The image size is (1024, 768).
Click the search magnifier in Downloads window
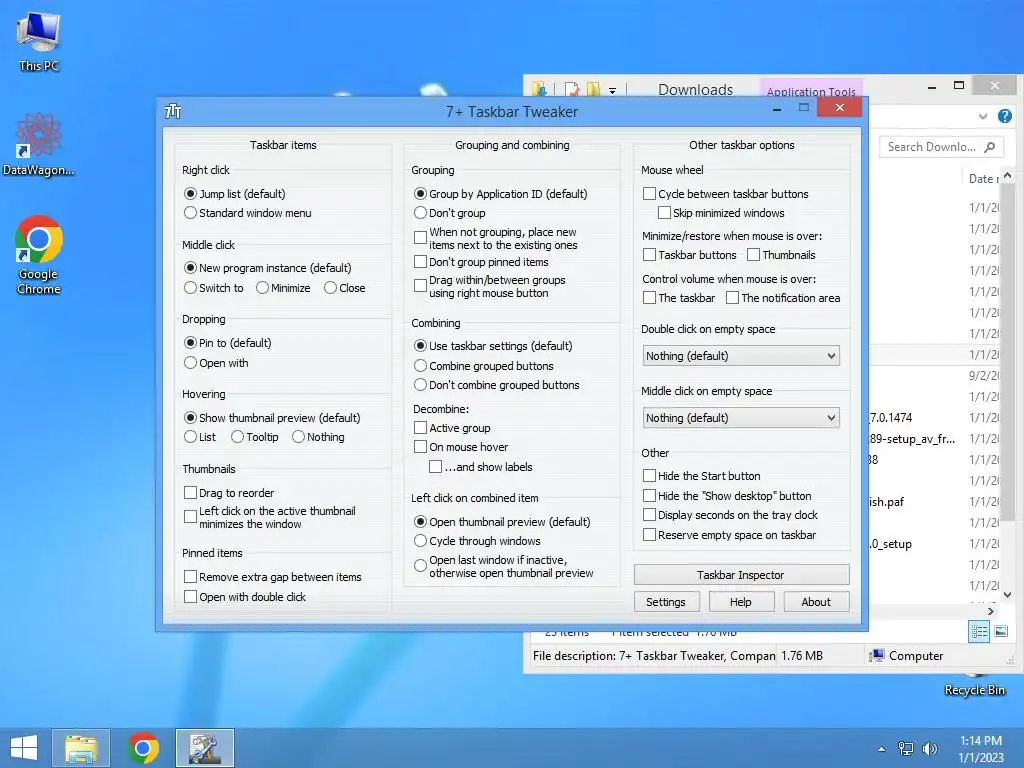point(989,147)
